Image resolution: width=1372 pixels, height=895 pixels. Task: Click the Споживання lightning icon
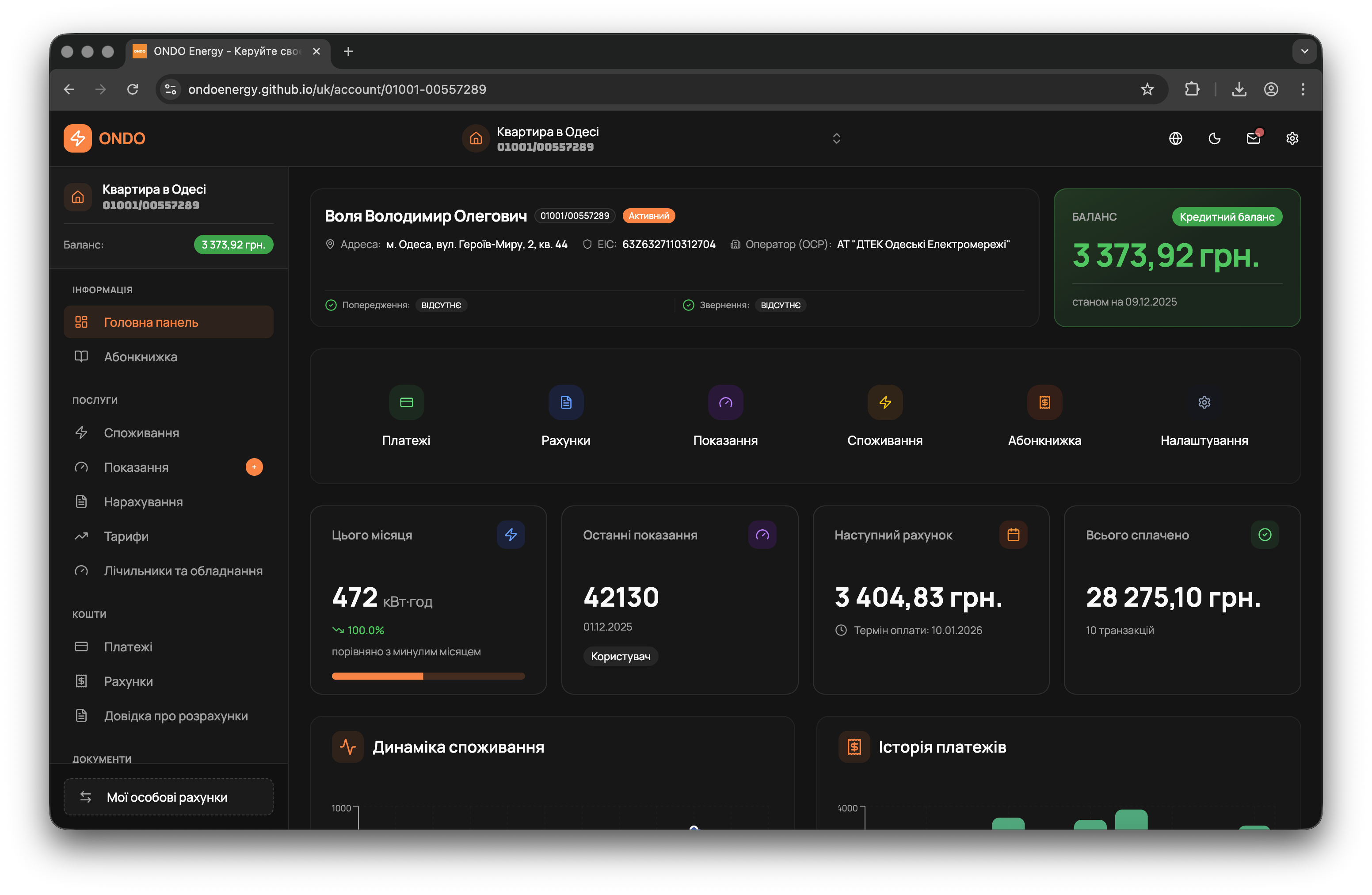pos(885,402)
